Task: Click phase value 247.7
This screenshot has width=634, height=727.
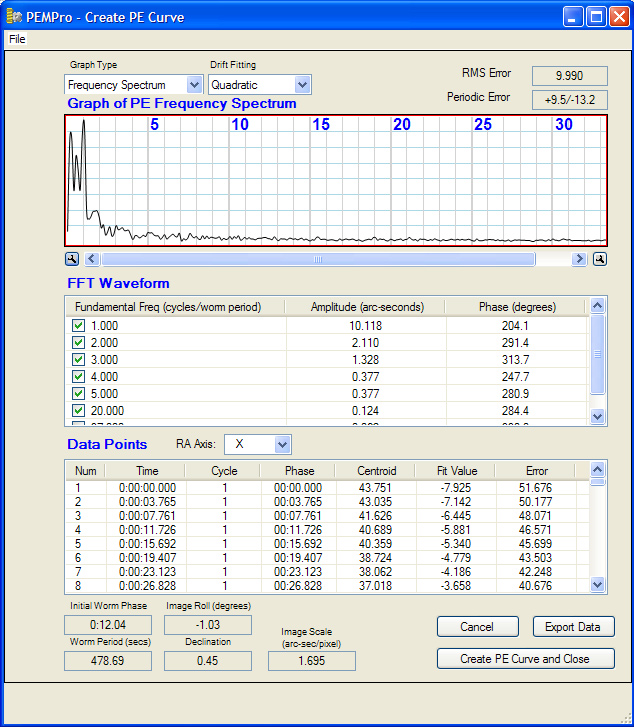Action: (x=515, y=376)
